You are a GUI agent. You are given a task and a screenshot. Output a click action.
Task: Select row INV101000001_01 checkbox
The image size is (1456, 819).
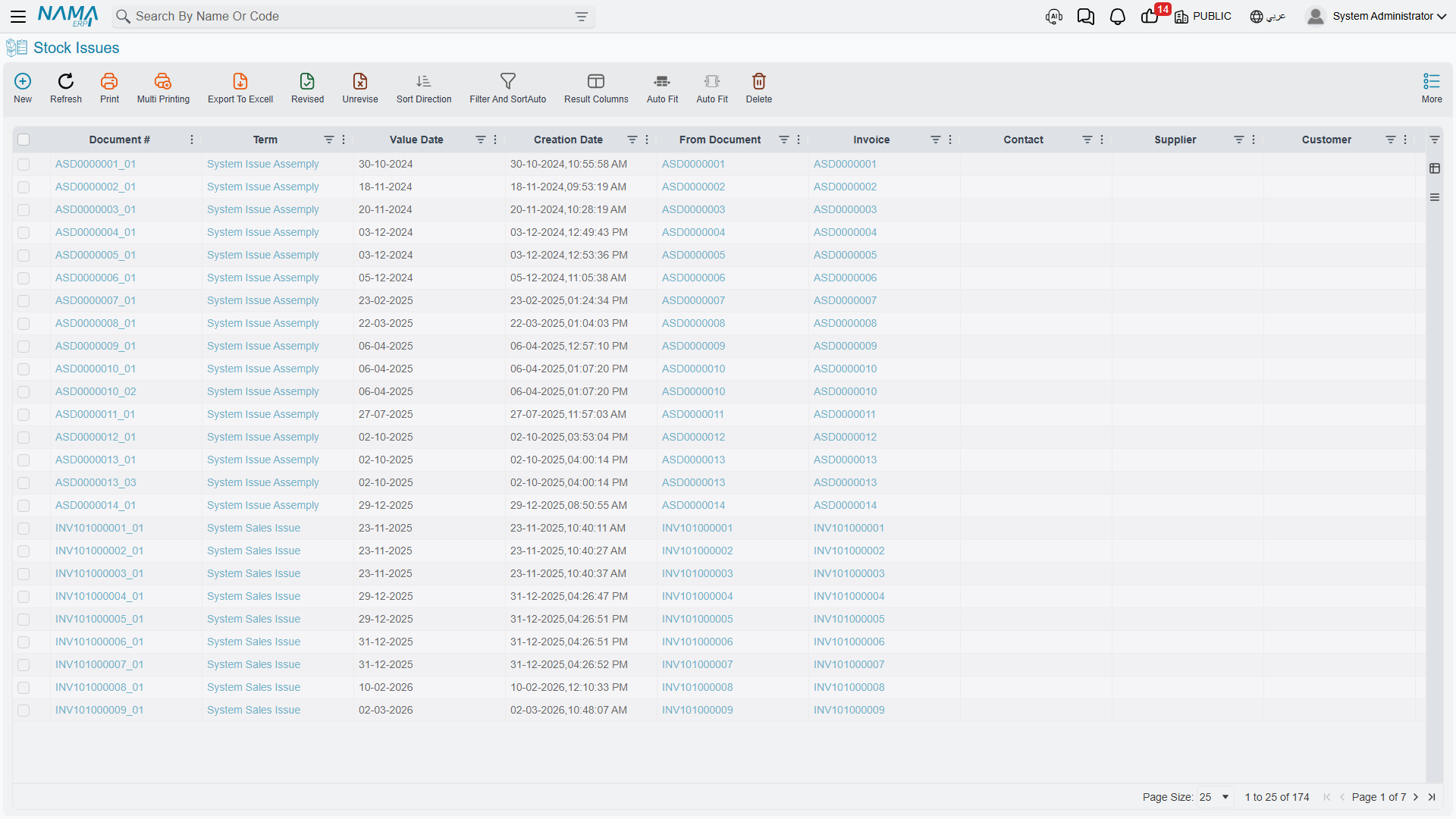24,529
